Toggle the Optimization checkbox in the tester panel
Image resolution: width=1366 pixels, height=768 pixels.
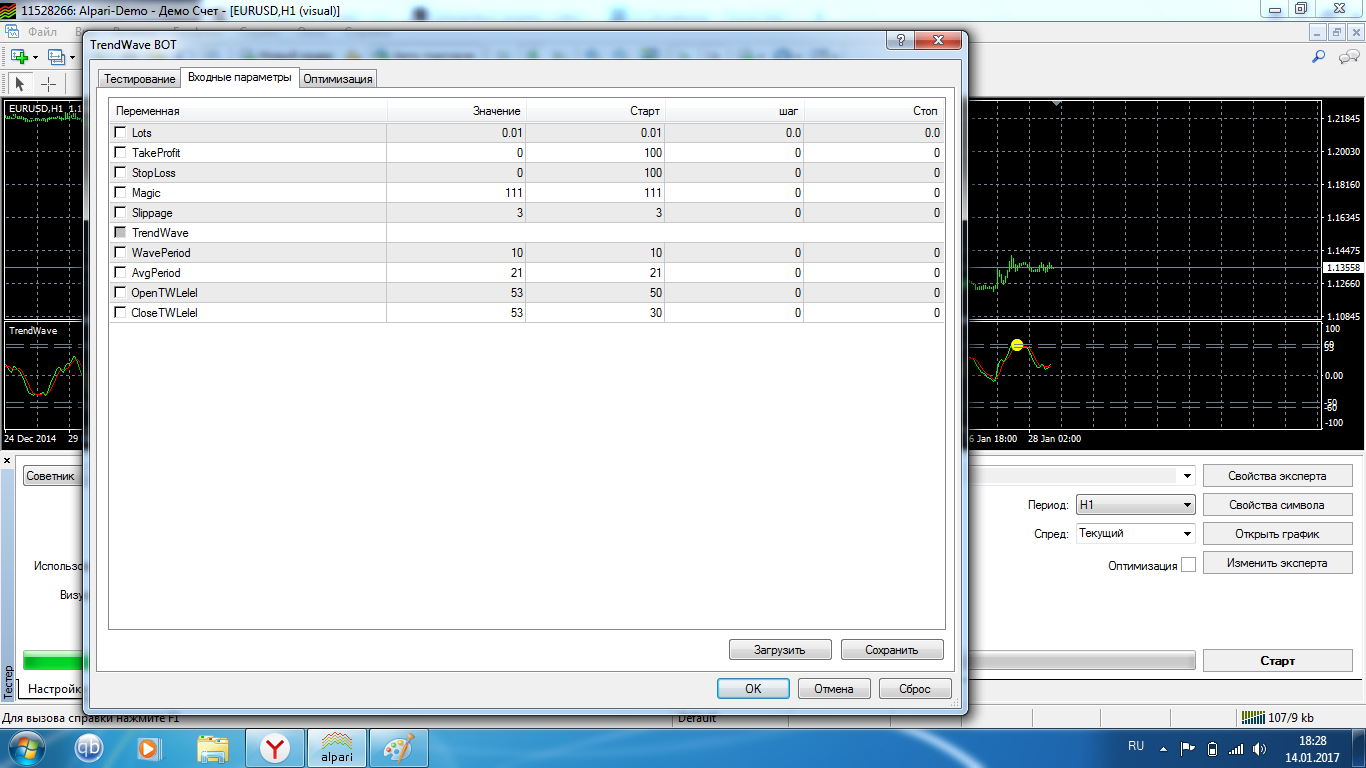(x=1188, y=565)
